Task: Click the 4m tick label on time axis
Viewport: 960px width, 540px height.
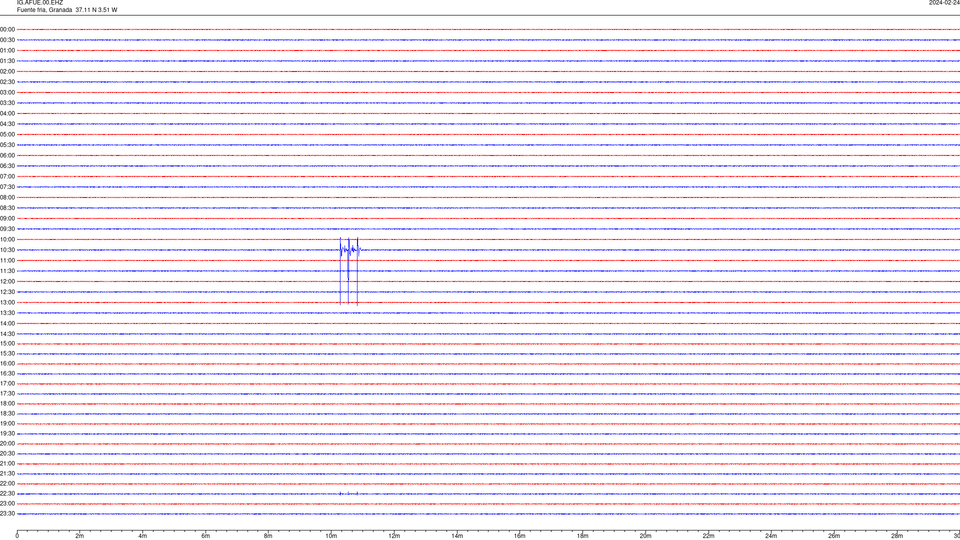Action: click(143, 536)
